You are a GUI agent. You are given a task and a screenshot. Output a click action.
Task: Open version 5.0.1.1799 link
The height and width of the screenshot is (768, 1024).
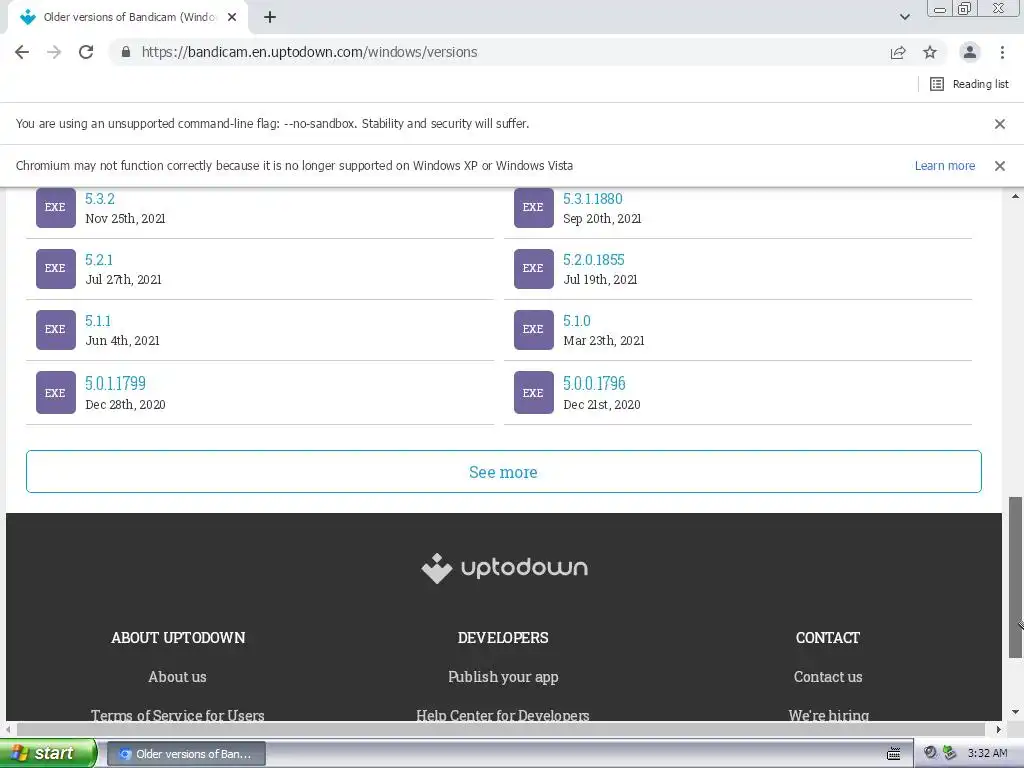116,383
